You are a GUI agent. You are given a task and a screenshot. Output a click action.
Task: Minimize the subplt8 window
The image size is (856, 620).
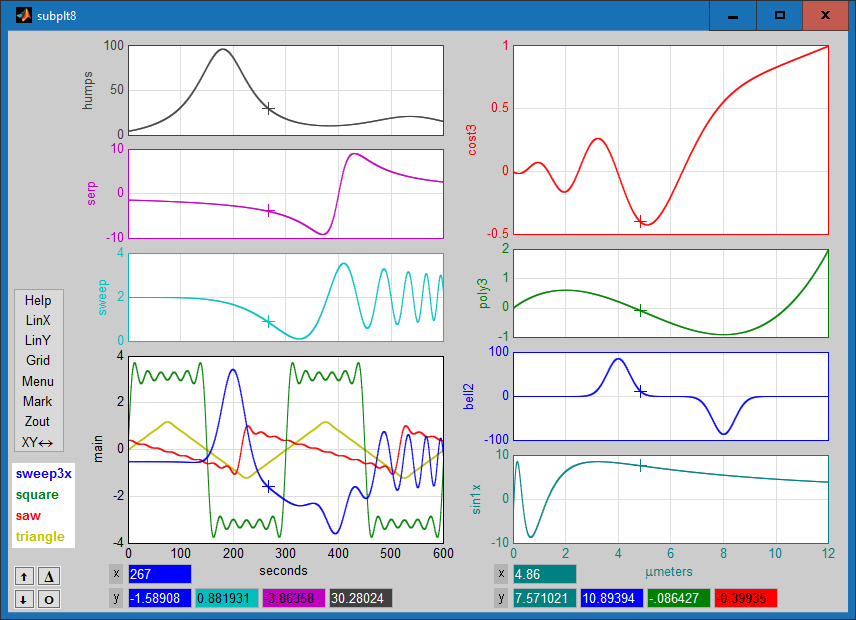pos(733,16)
